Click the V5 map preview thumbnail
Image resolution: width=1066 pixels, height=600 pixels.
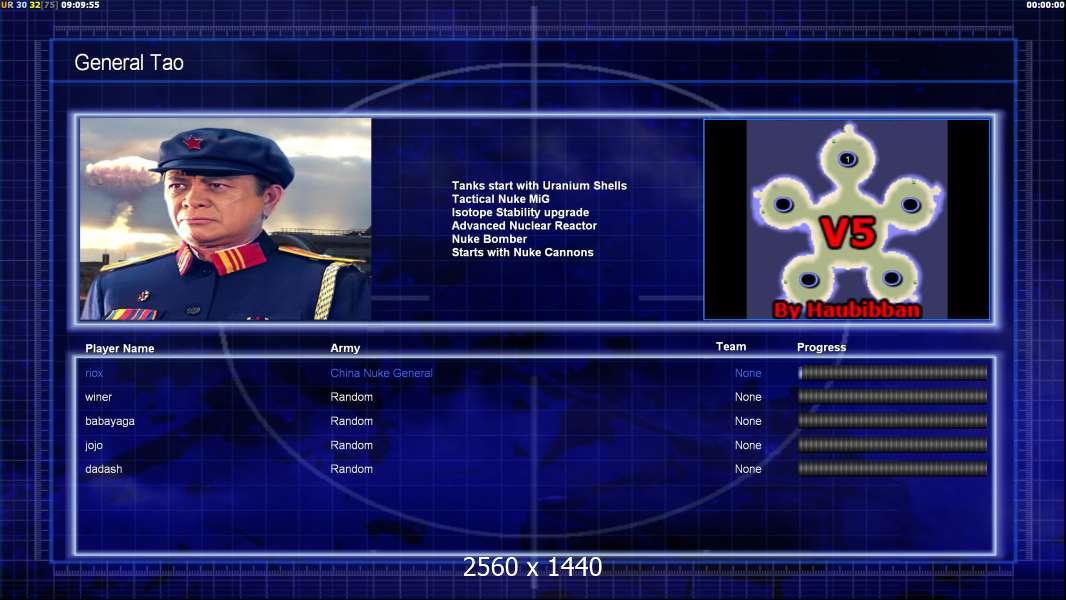click(x=846, y=219)
